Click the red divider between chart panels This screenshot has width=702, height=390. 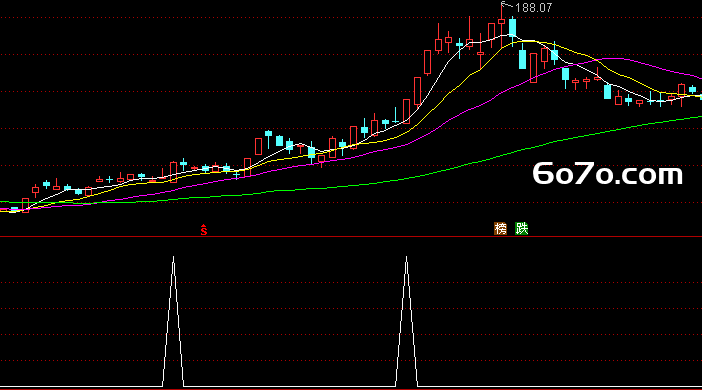point(351,236)
